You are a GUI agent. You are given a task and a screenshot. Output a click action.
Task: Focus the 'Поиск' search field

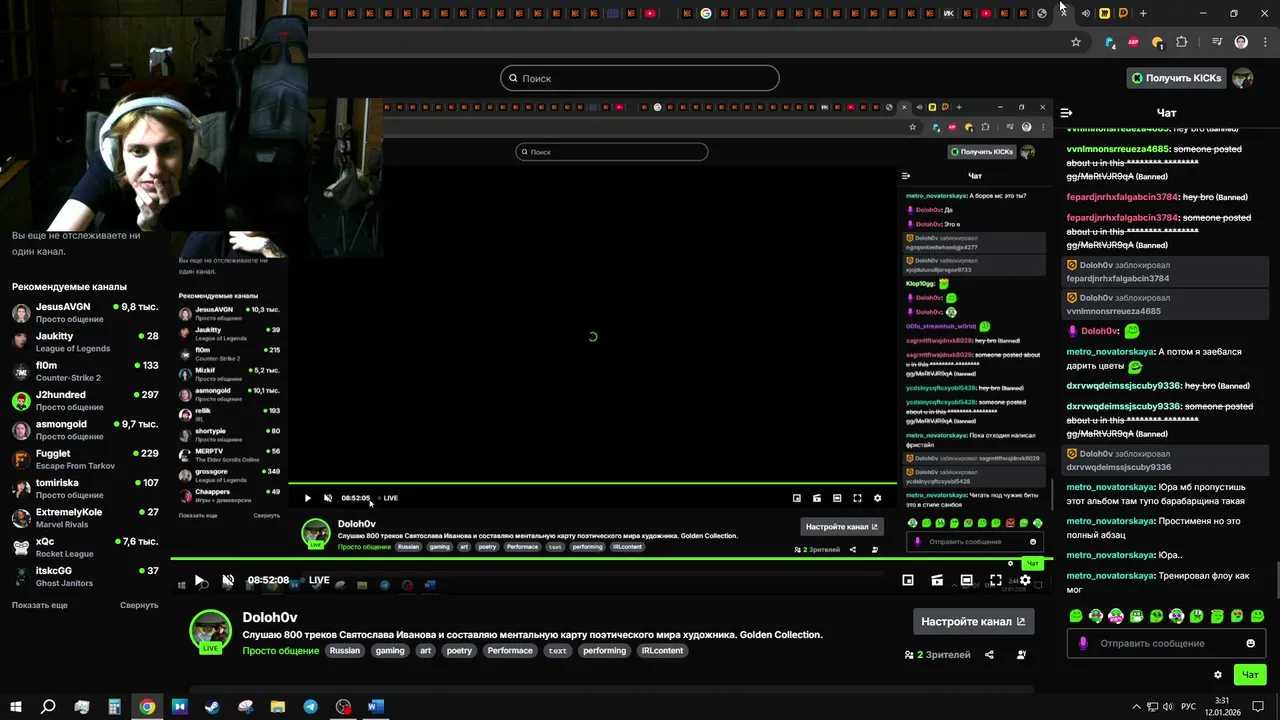640,78
